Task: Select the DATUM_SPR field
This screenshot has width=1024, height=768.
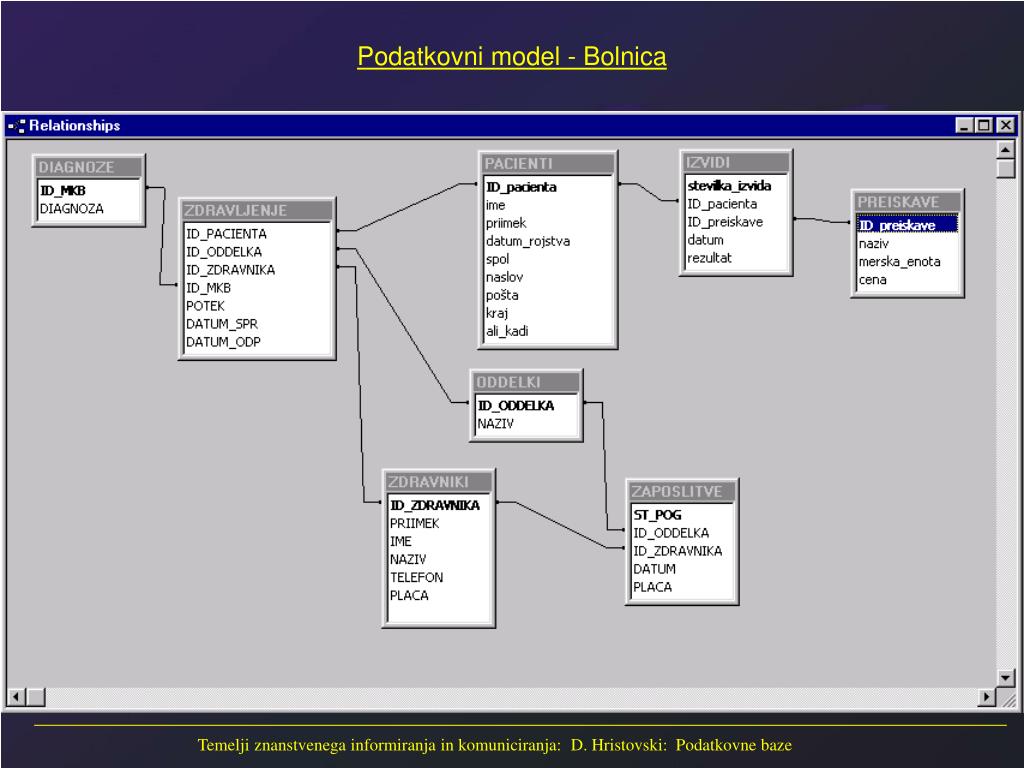Action: pyautogui.click(x=222, y=324)
